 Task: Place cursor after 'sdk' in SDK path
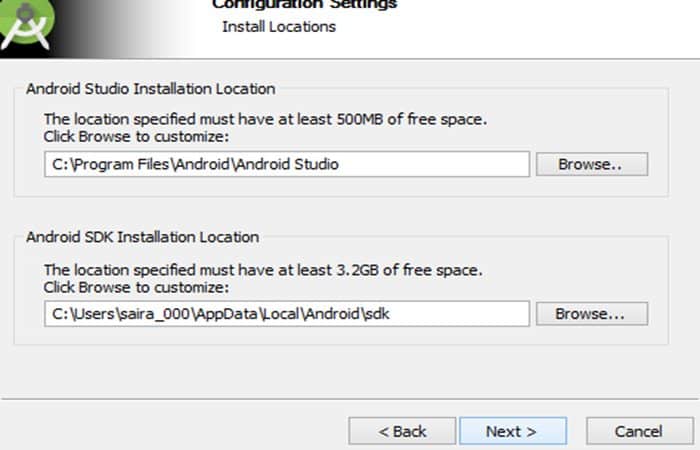pos(391,314)
